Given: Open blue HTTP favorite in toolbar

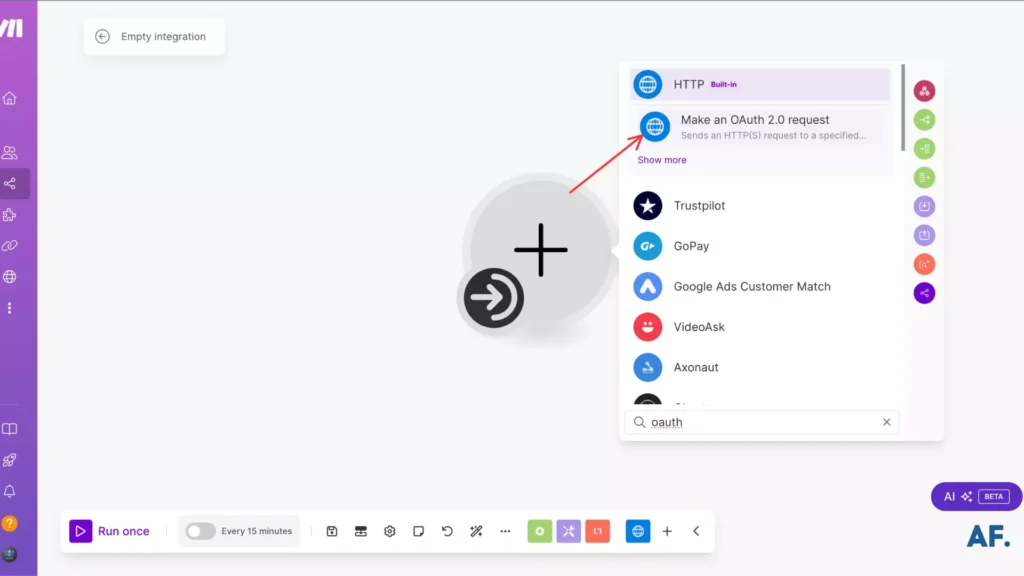Looking at the screenshot, I should [x=638, y=531].
